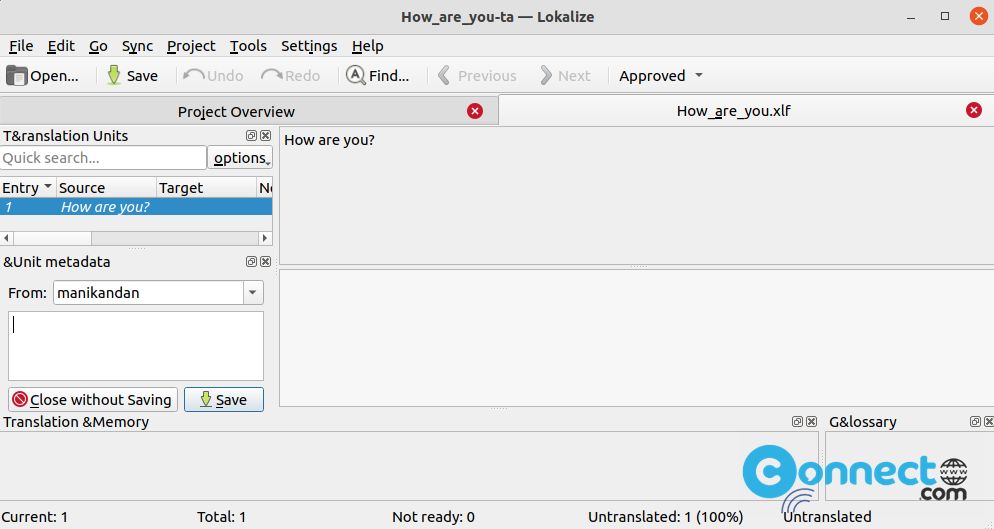Sort by the Entry column header
The image size is (994, 529).
tap(27, 188)
